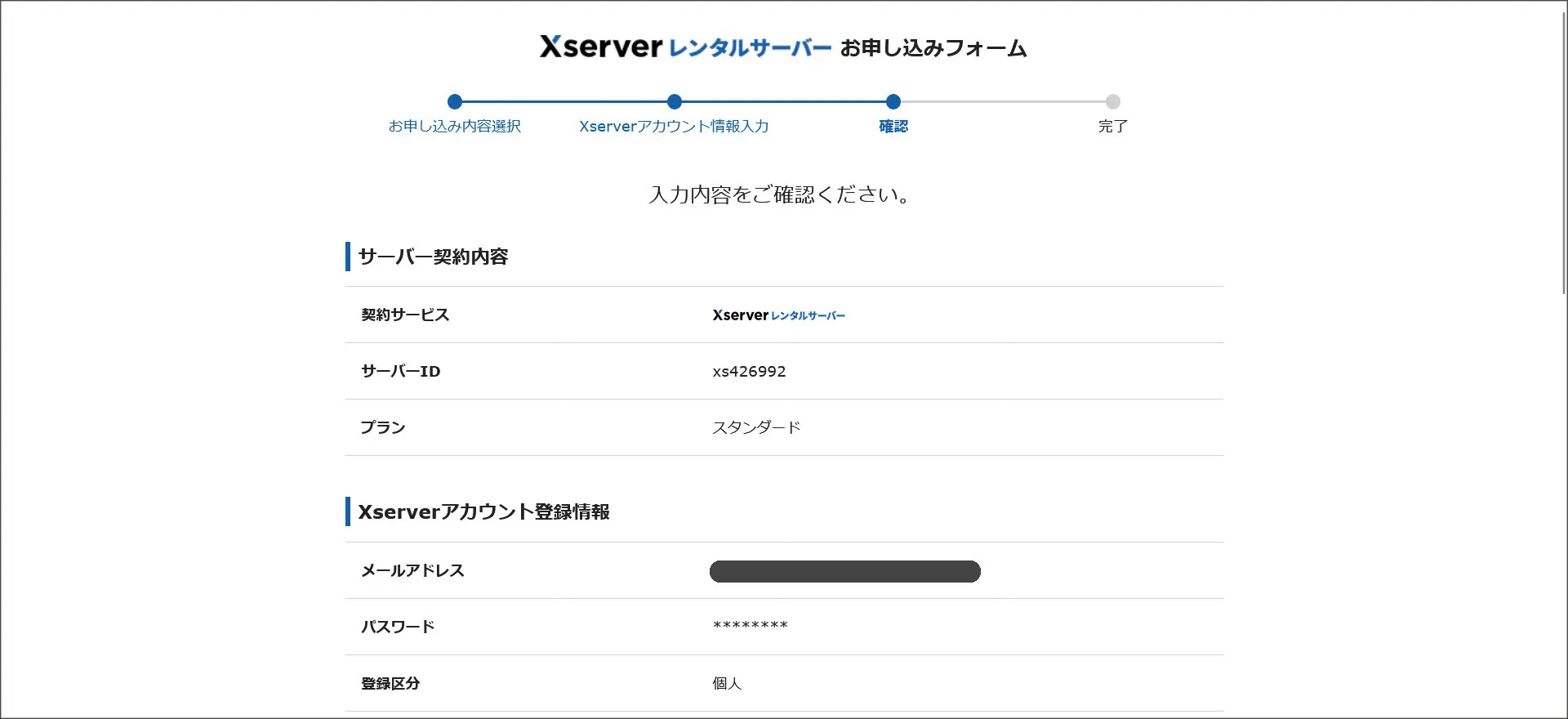Click the サーバー契約内容 section heading
1568x719 pixels.
click(433, 257)
